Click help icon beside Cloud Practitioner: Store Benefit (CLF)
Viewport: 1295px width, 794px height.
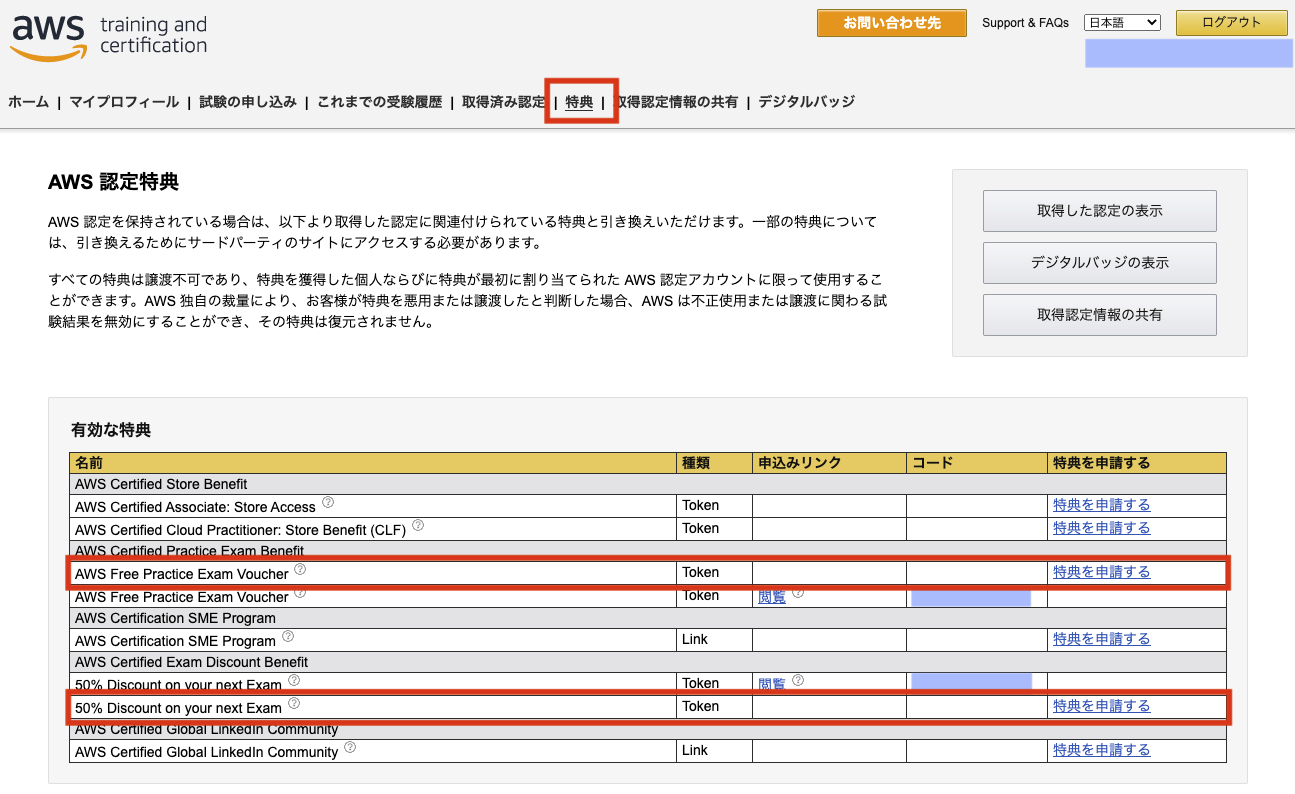point(418,525)
